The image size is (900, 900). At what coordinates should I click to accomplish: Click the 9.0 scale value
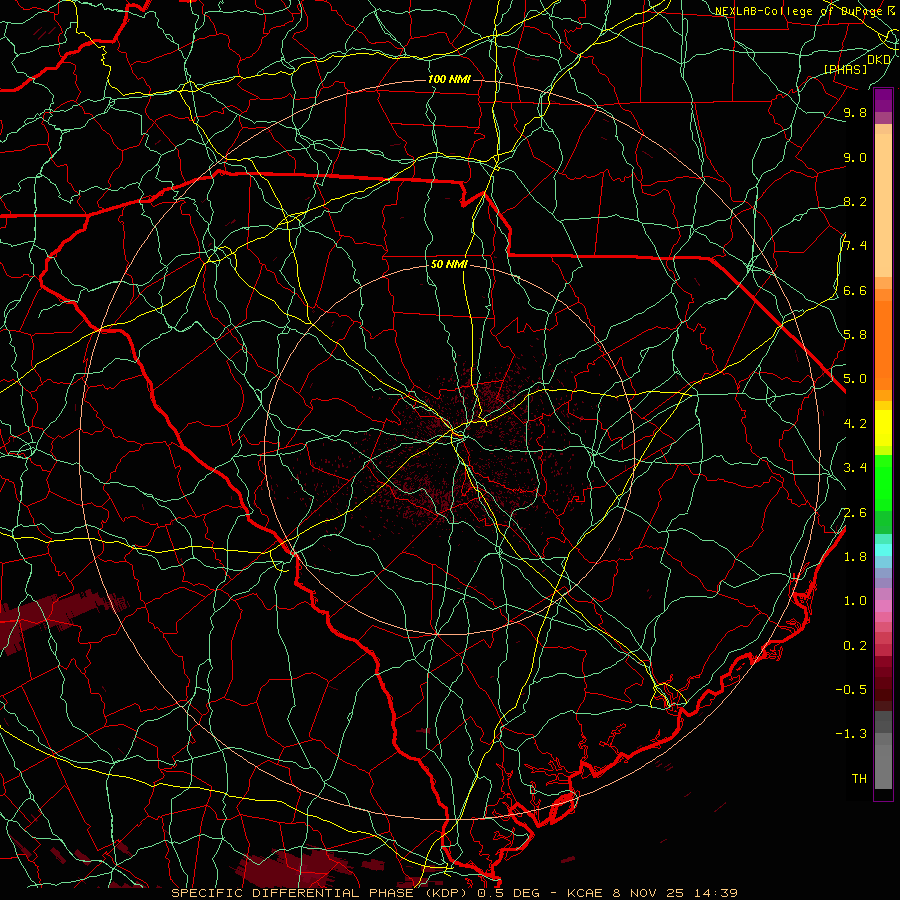click(x=855, y=157)
